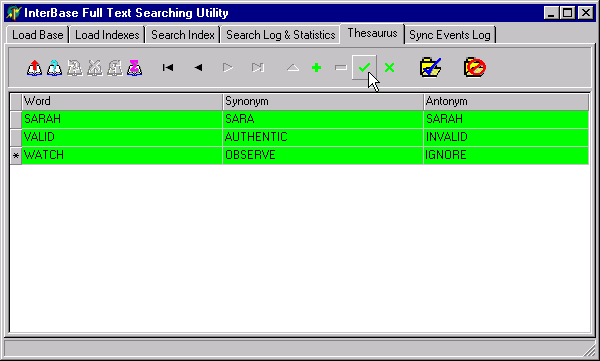Screen dimensions: 600x361
Task: Cancel the edit with green X
Action: [390, 68]
